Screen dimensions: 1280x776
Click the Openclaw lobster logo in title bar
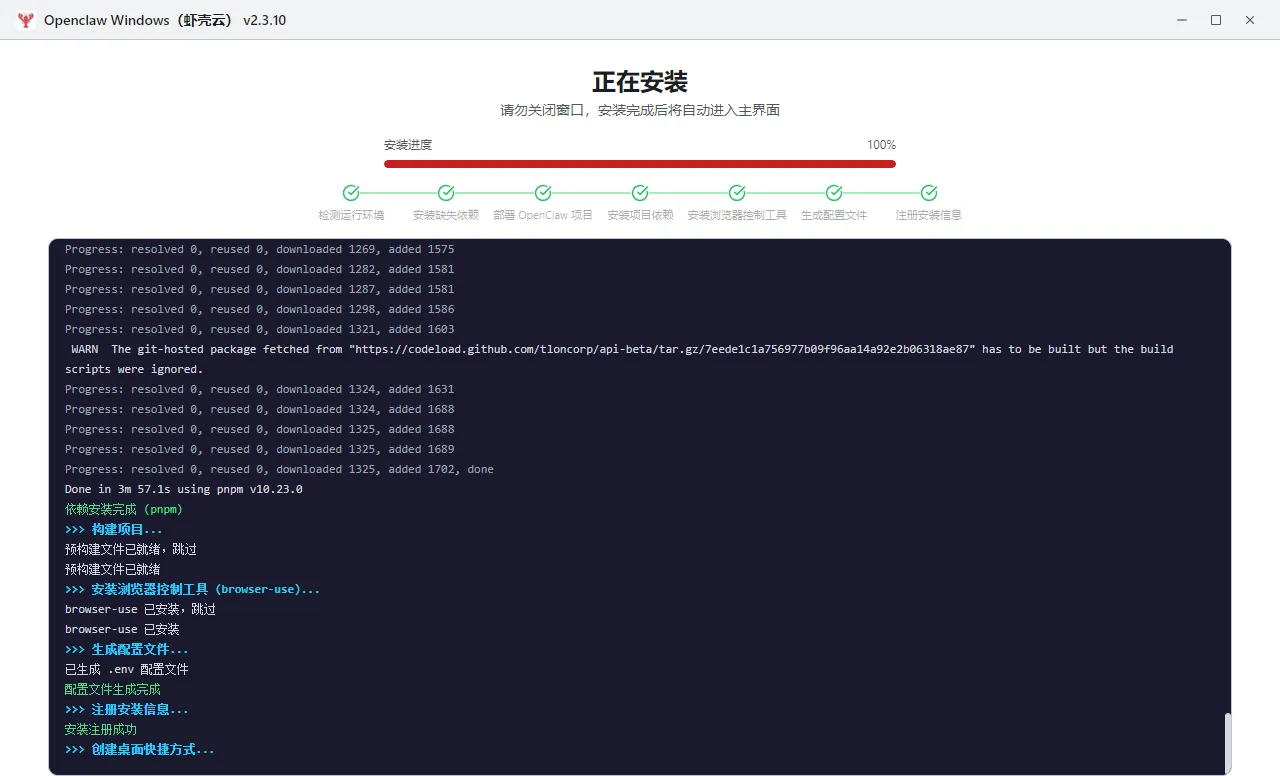[x=26, y=20]
